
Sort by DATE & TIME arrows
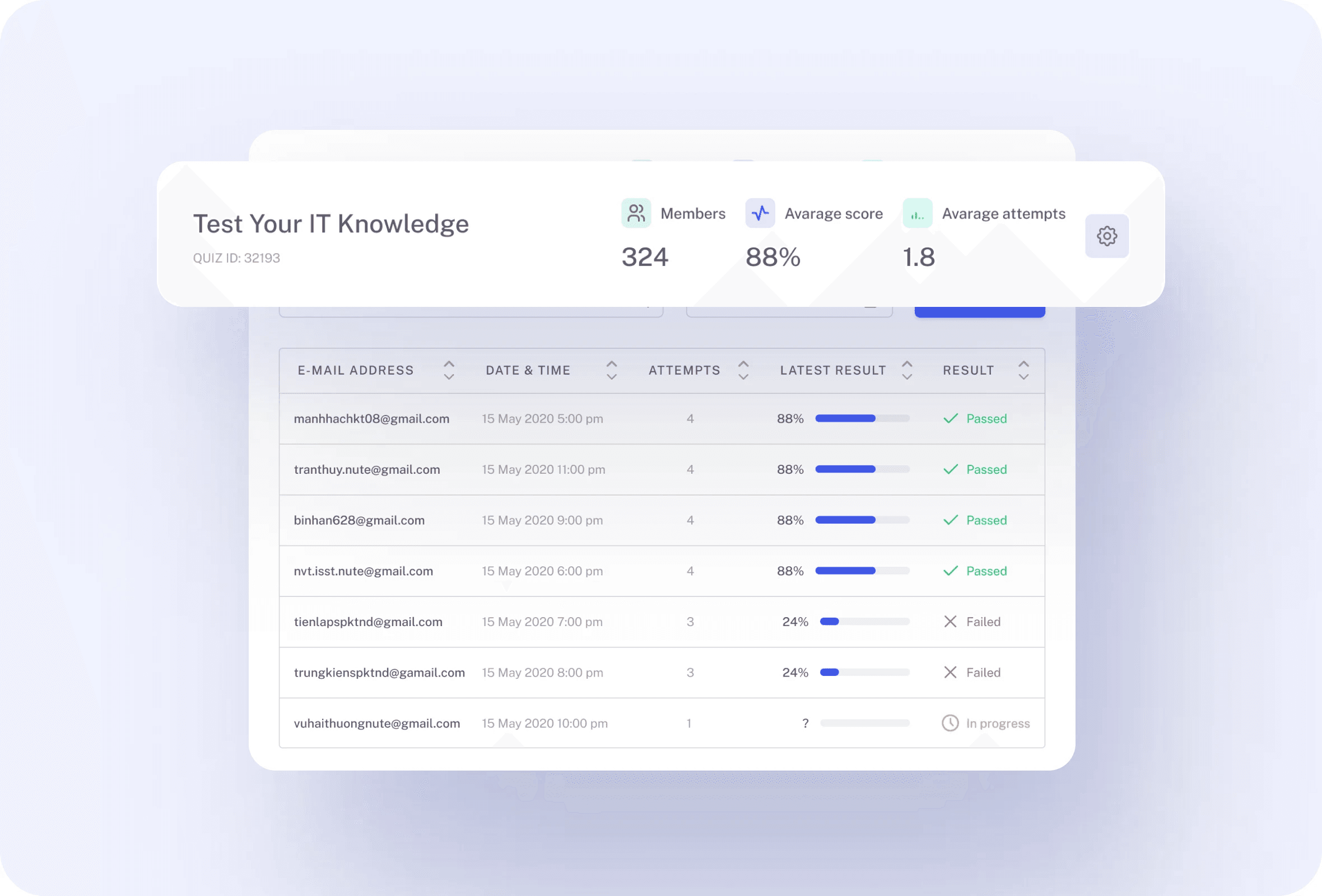click(612, 370)
